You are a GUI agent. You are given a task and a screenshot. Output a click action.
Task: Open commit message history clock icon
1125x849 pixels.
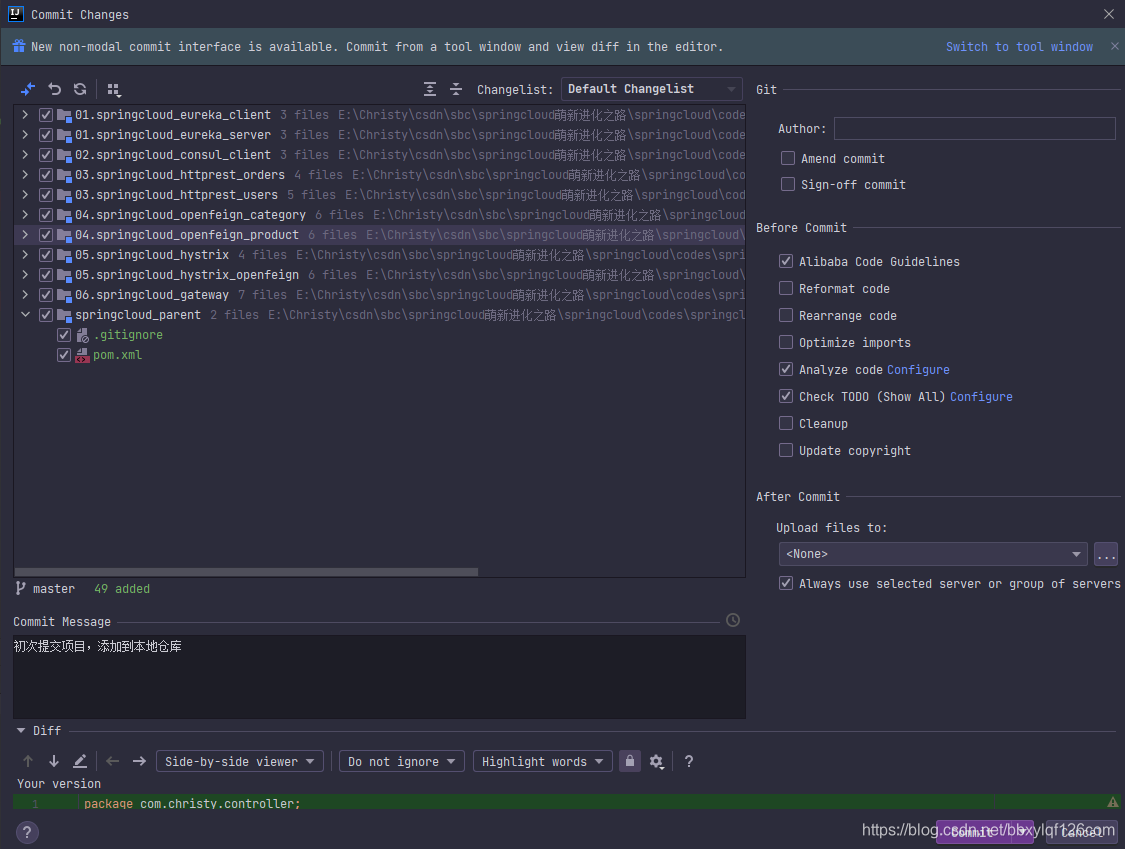coord(733,620)
